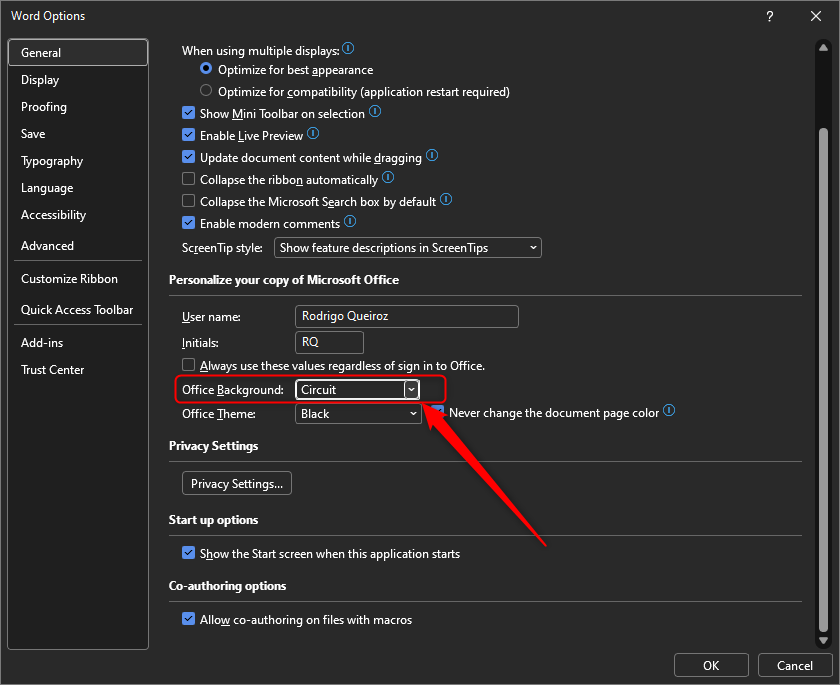
Task: Switch to the Display category
Action: [78, 80]
